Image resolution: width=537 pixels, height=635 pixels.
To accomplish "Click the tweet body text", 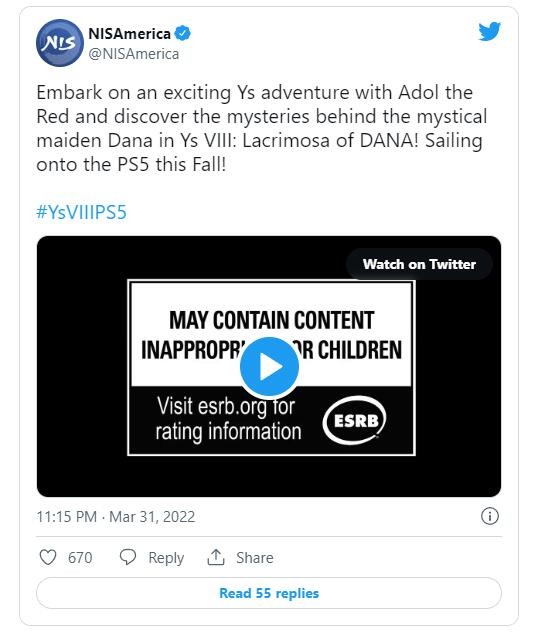I will point(261,128).
